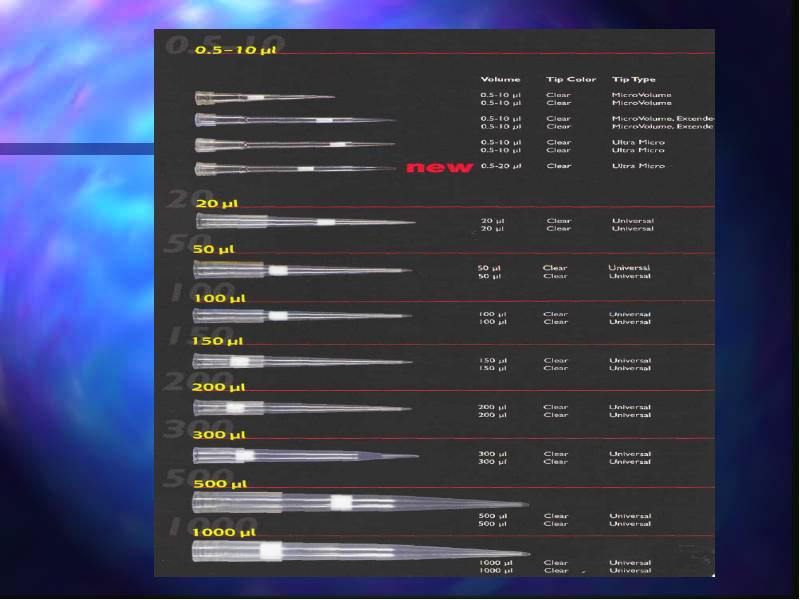This screenshot has width=800, height=600.
Task: Click the shortest MicroVolume tip image
Action: point(265,97)
